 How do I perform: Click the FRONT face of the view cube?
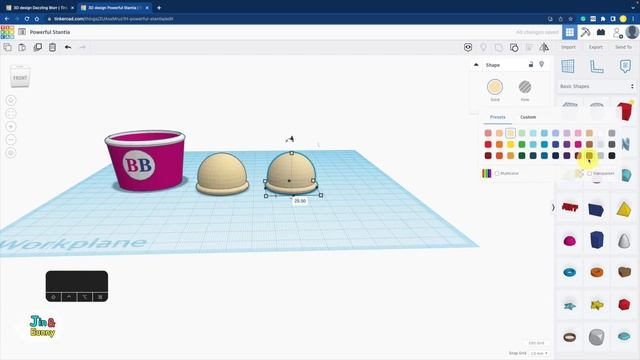[x=20, y=78]
